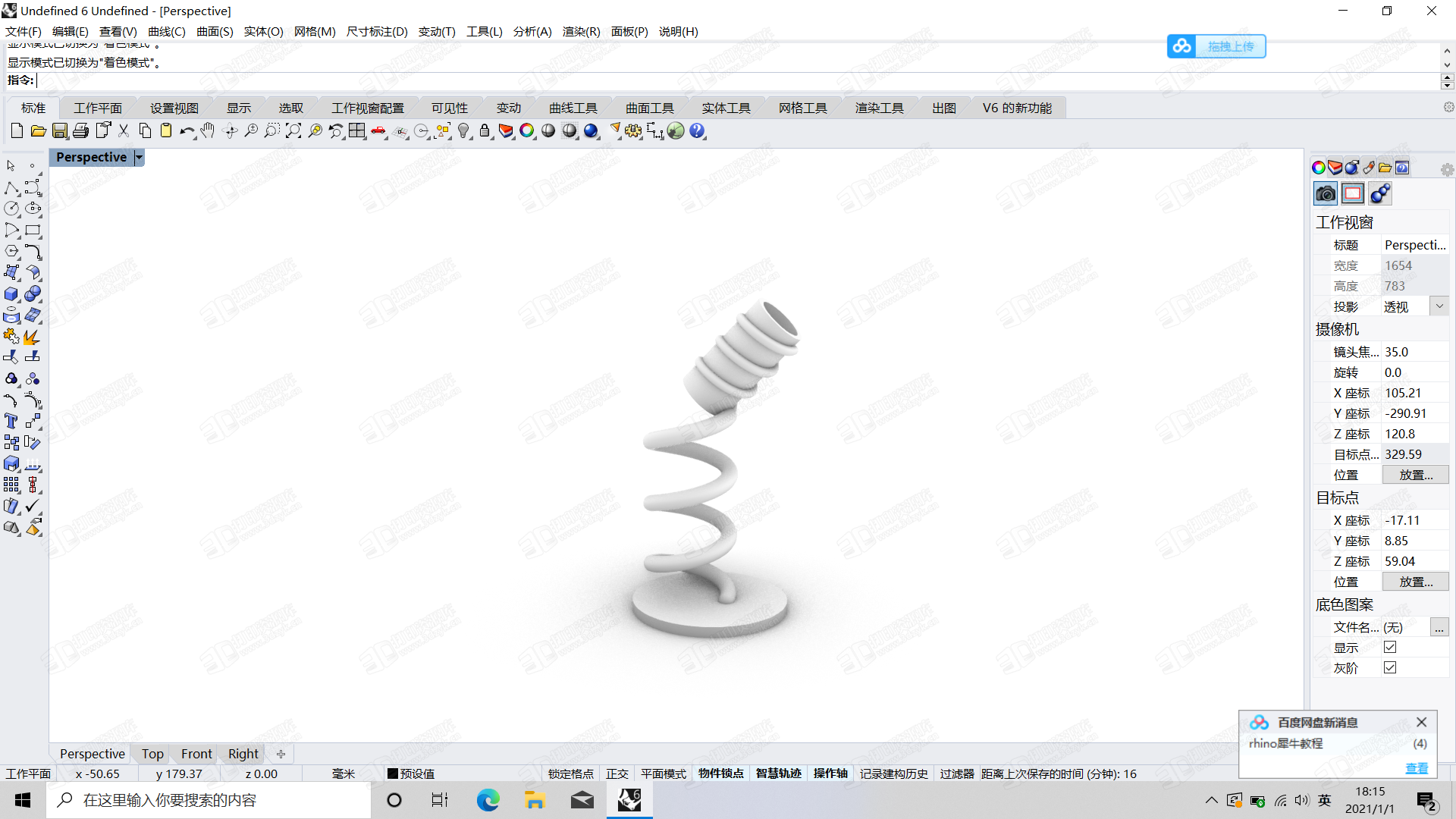Switch to the 实体工具 toolbar tab
Screen dimensions: 1456x819
pyautogui.click(x=725, y=108)
